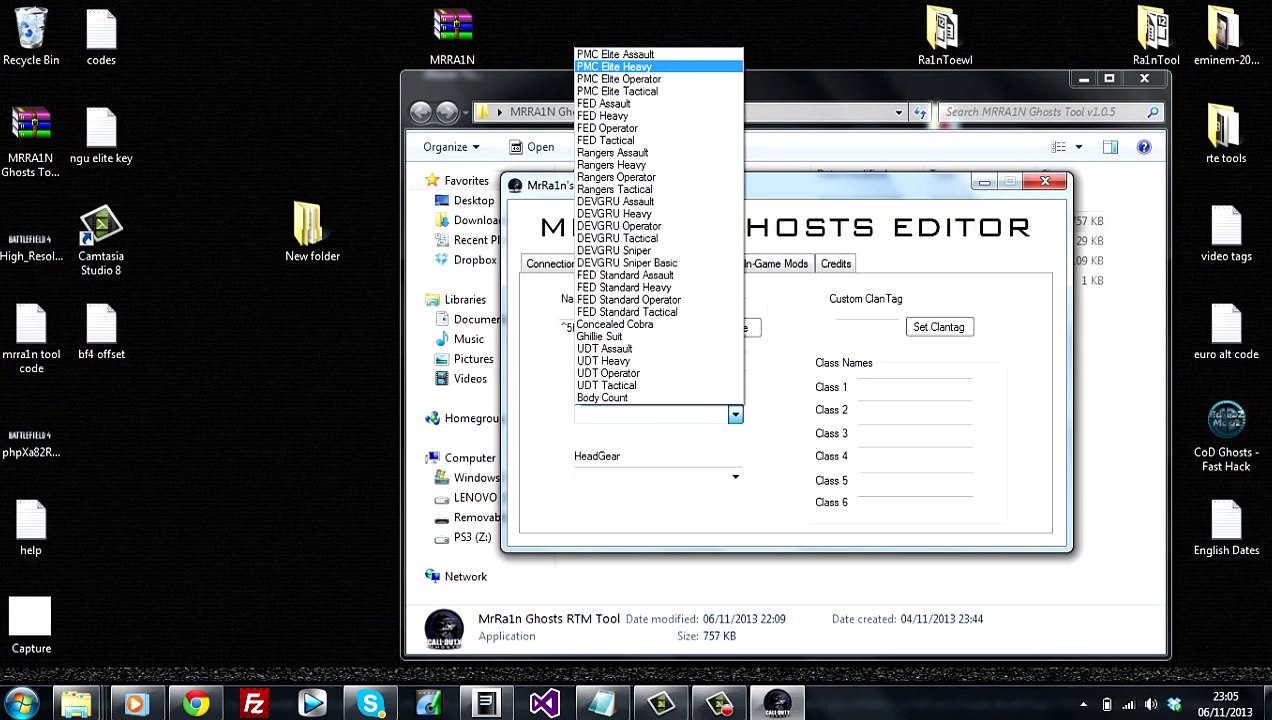Click the Class 1 name field
Screen dimensions: 1272x720
915,385
